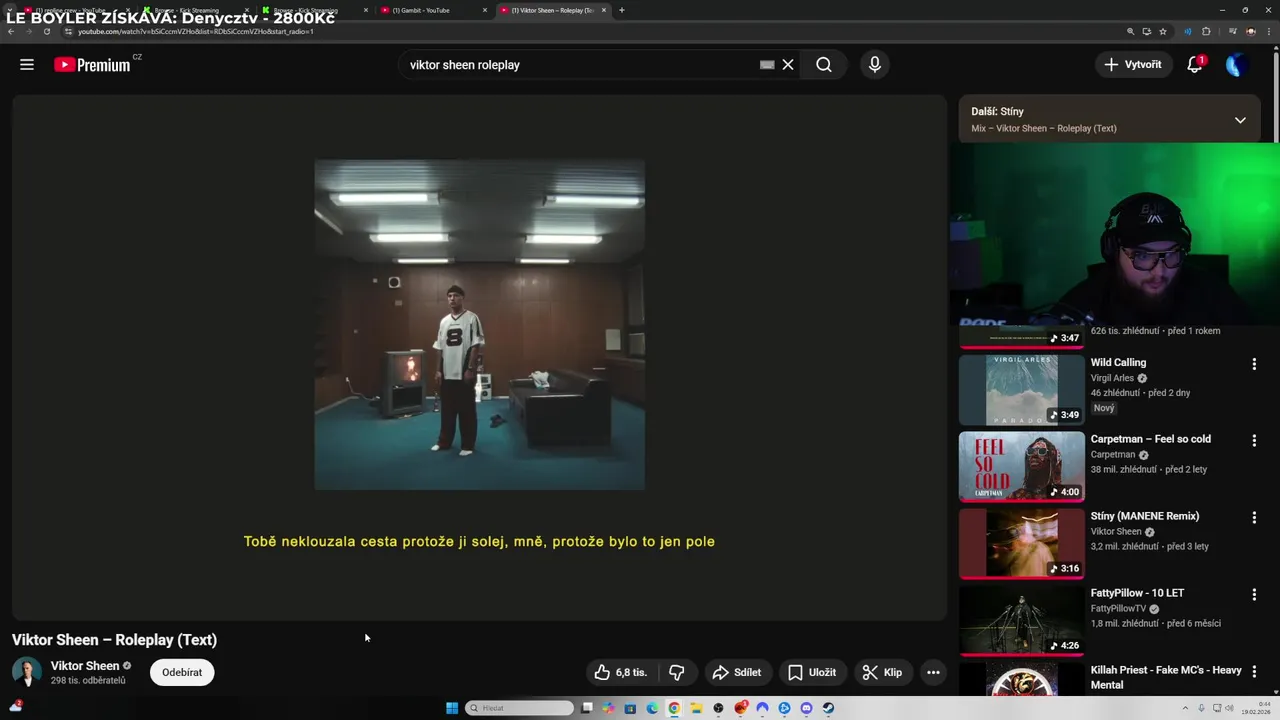Open options menu for FattyPillow - 10 LET

(1254, 595)
